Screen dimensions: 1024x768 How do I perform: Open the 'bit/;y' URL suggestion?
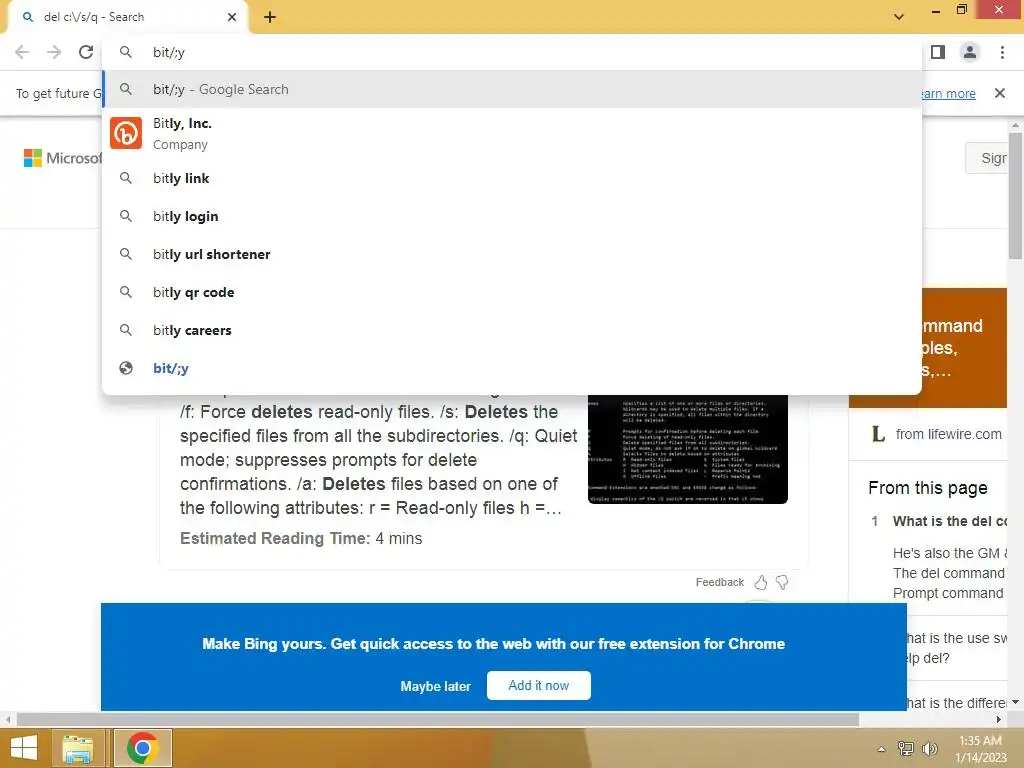pyautogui.click(x=512, y=368)
